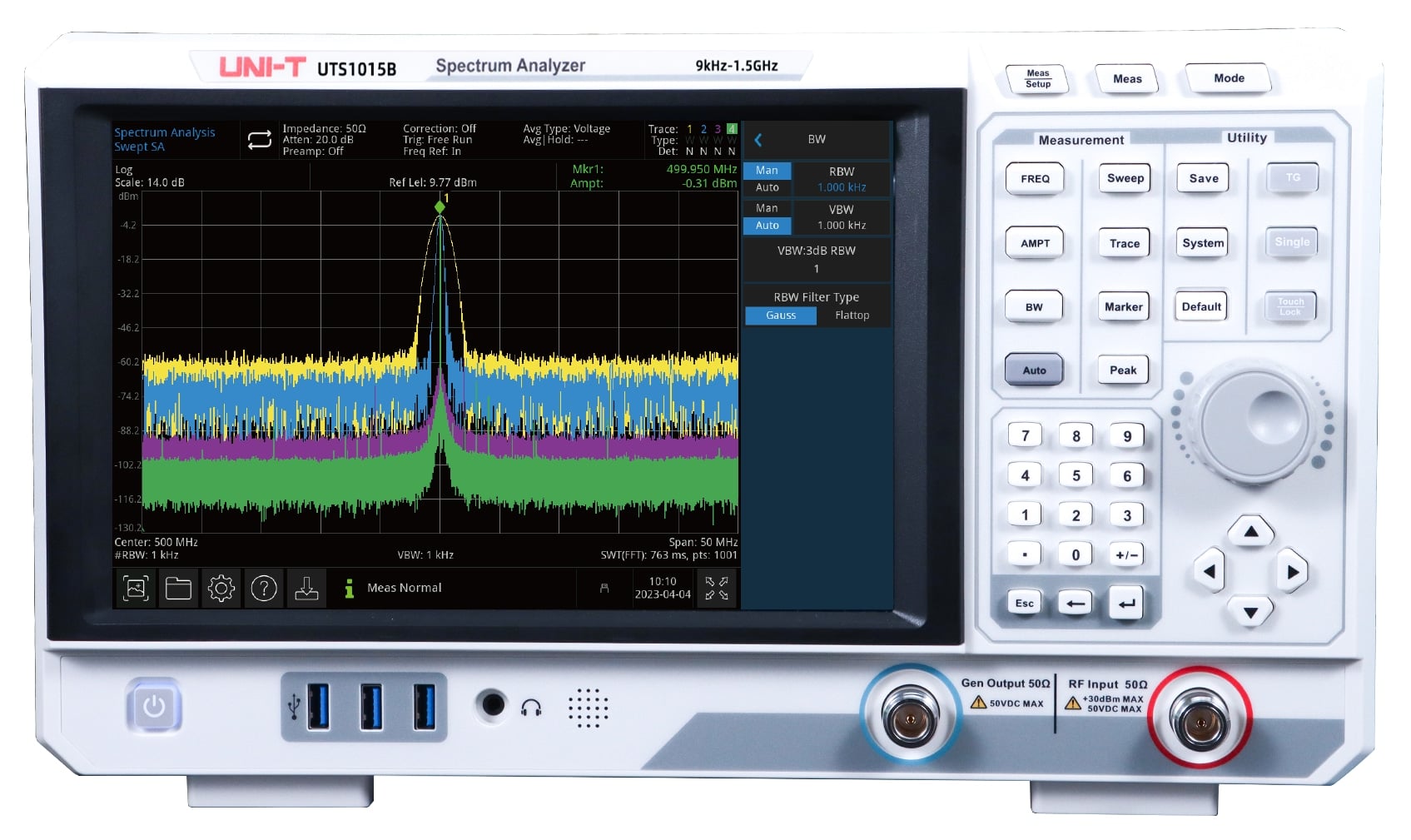
Task: Select trace 1 in trace header
Action: click(689, 129)
